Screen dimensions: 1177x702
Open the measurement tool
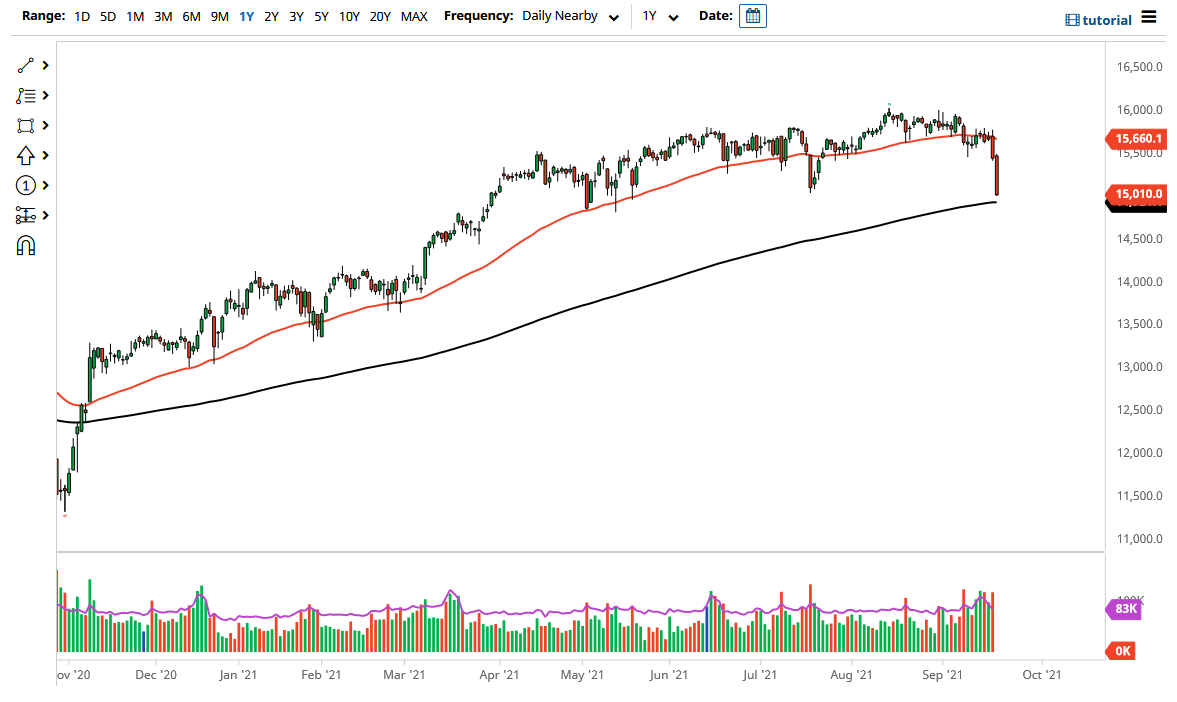click(26, 215)
